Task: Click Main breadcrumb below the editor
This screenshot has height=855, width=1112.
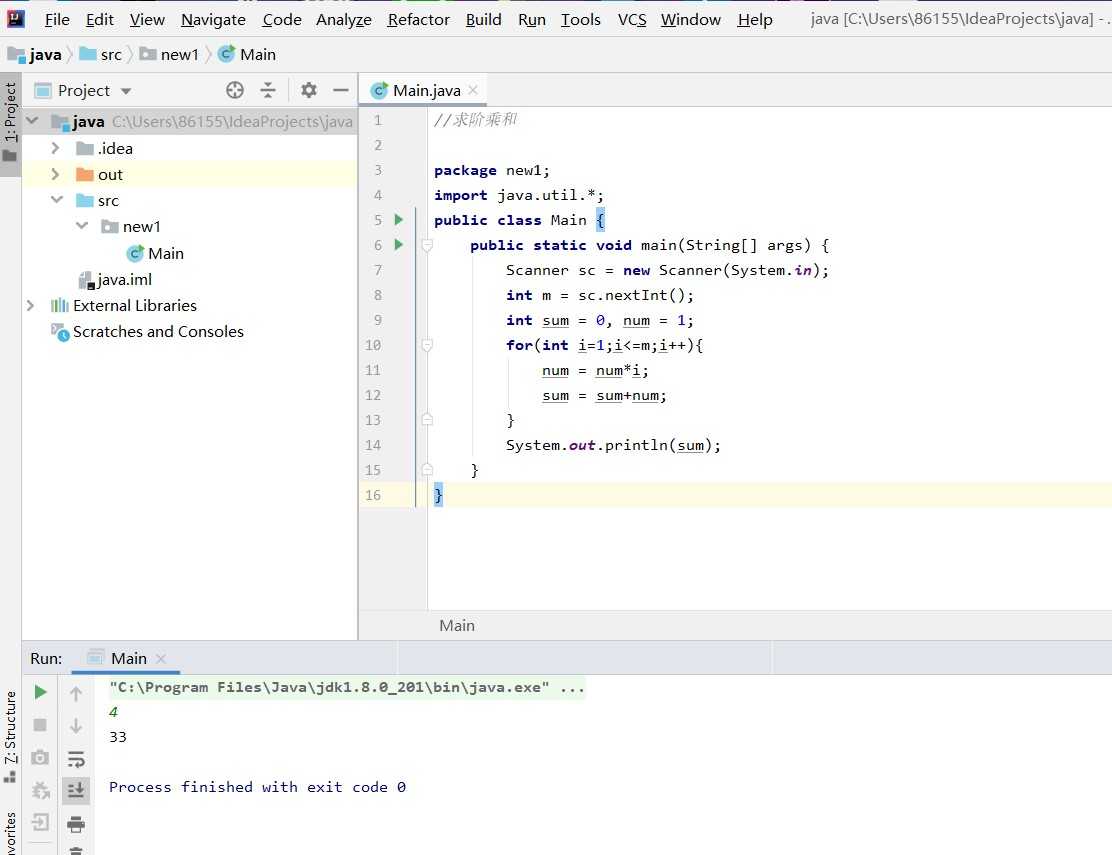Action: [x=457, y=625]
